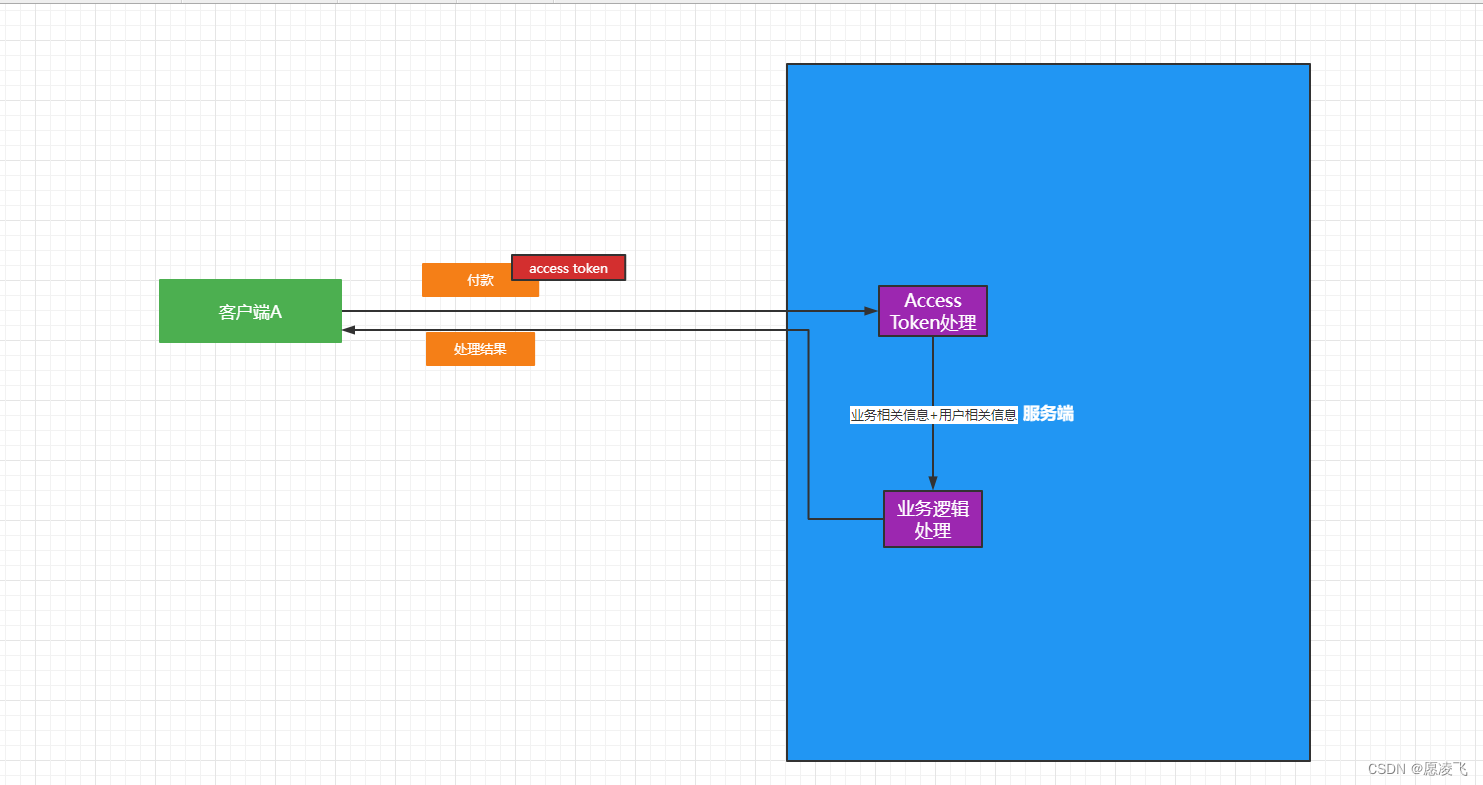Select the purple 业务逻辑处理 node
The image size is (1483, 785).
point(933,519)
